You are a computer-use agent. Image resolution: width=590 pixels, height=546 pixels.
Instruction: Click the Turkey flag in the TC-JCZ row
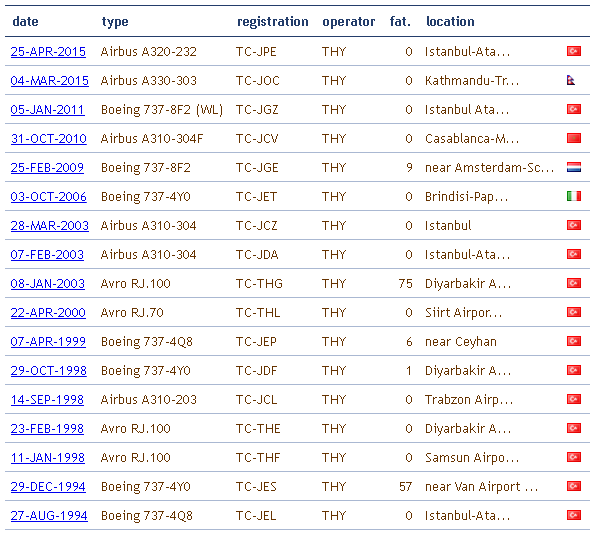click(574, 225)
